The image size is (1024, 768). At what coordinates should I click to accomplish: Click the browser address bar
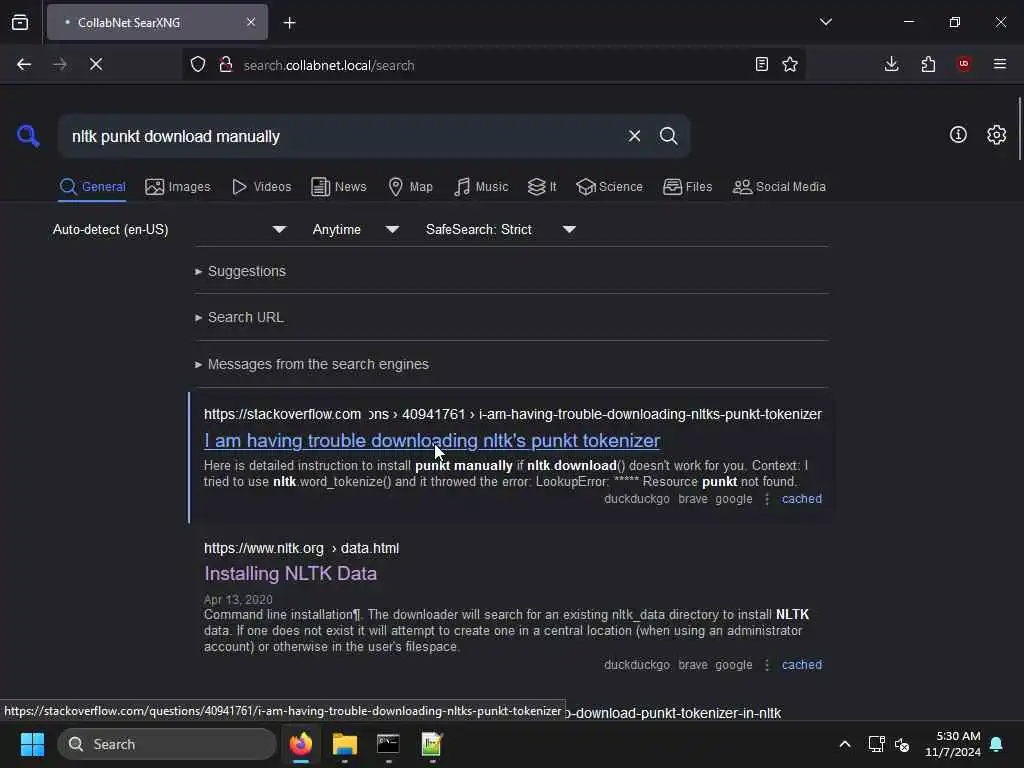pyautogui.click(x=493, y=65)
